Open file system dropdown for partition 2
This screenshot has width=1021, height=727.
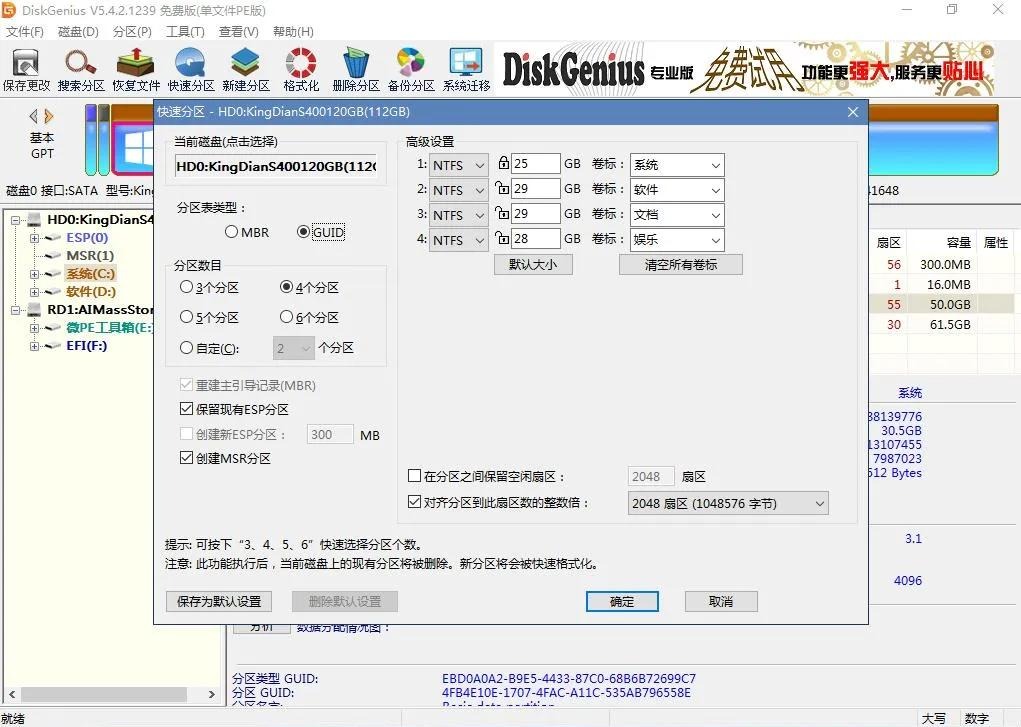click(458, 190)
